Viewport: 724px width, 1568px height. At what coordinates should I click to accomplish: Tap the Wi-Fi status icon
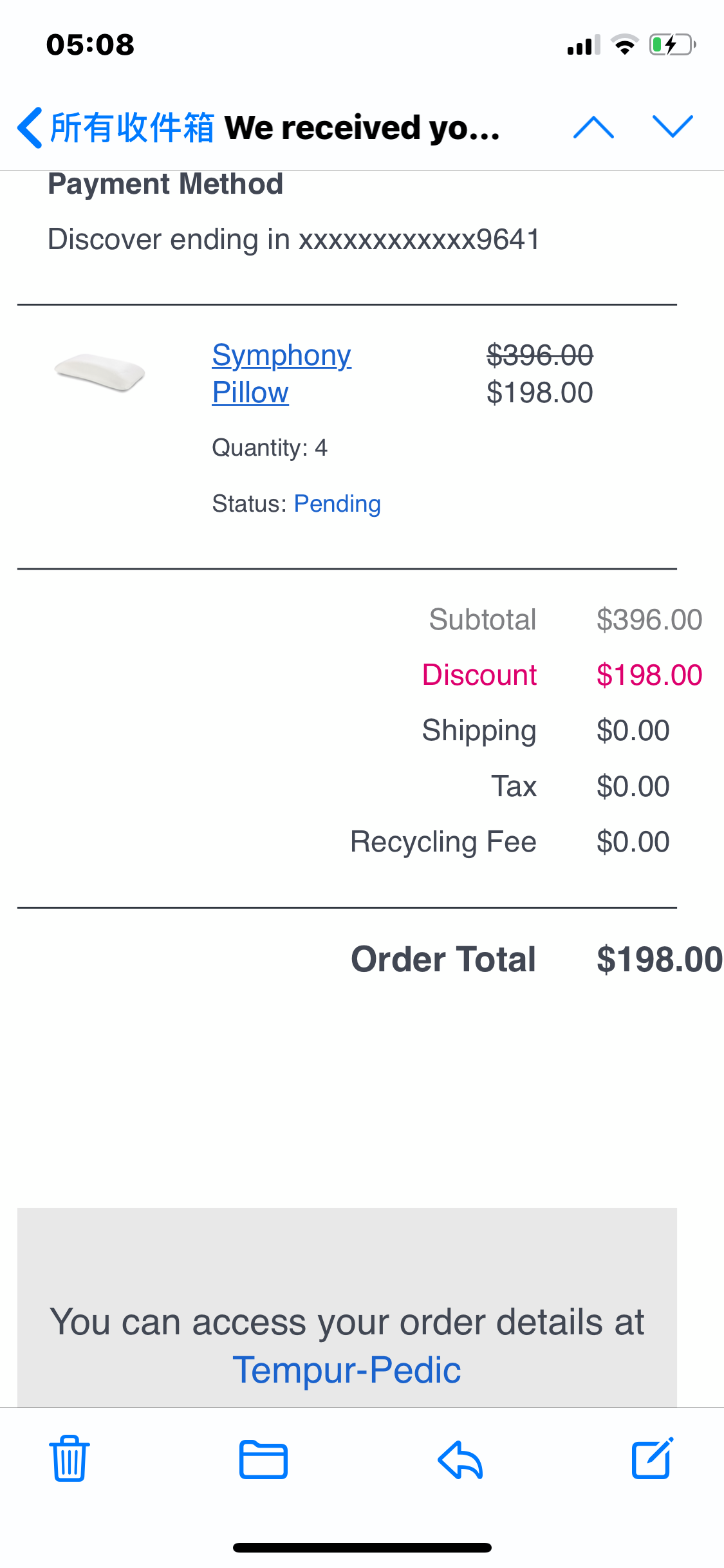pyautogui.click(x=624, y=45)
